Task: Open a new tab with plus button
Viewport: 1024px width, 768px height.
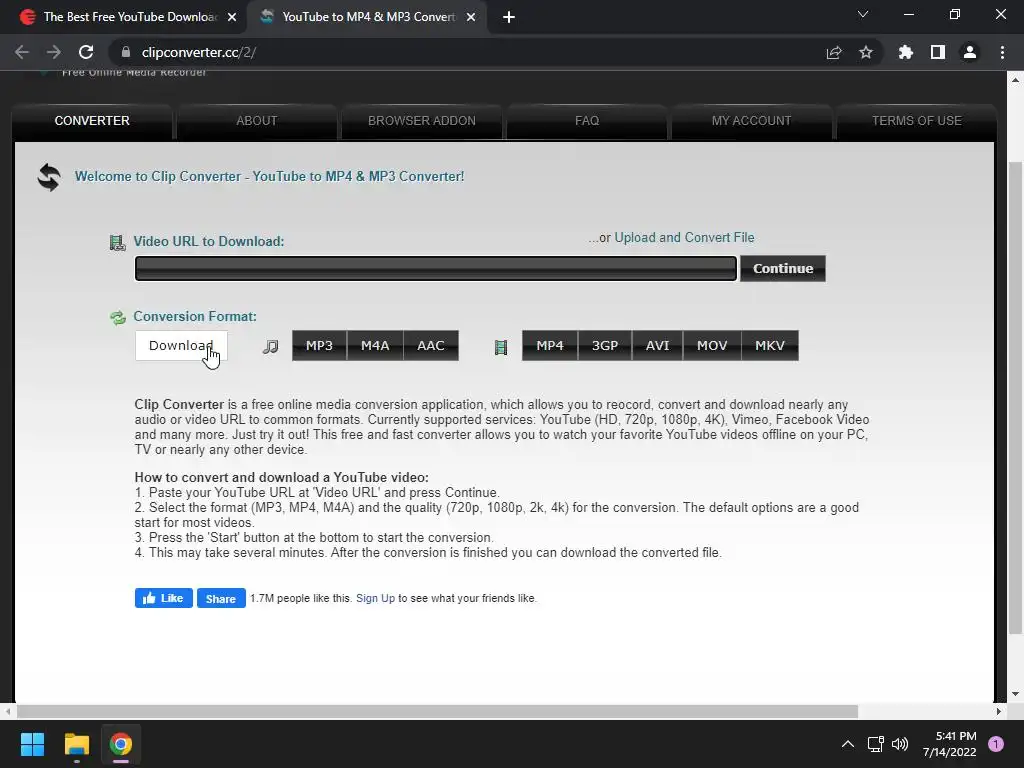Action: pos(509,17)
